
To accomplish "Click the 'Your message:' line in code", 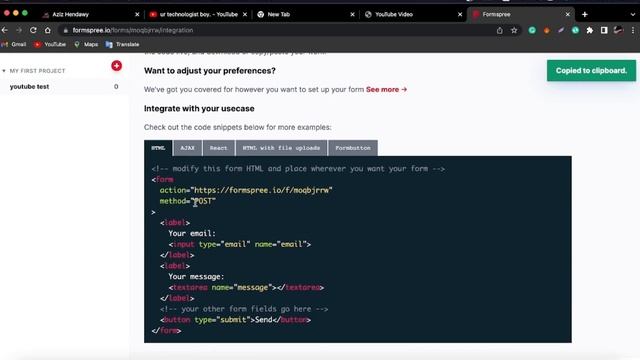I will pos(196,277).
